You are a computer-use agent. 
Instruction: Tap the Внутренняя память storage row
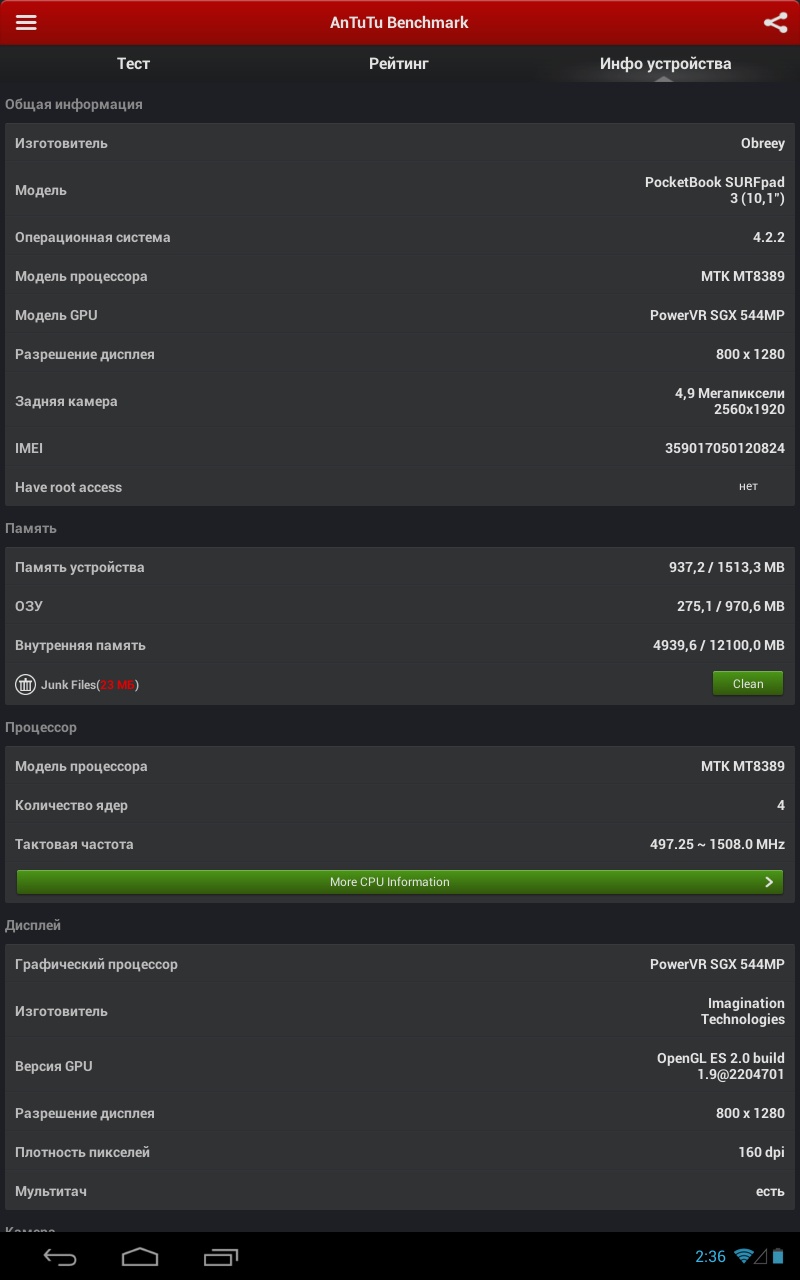[400, 646]
